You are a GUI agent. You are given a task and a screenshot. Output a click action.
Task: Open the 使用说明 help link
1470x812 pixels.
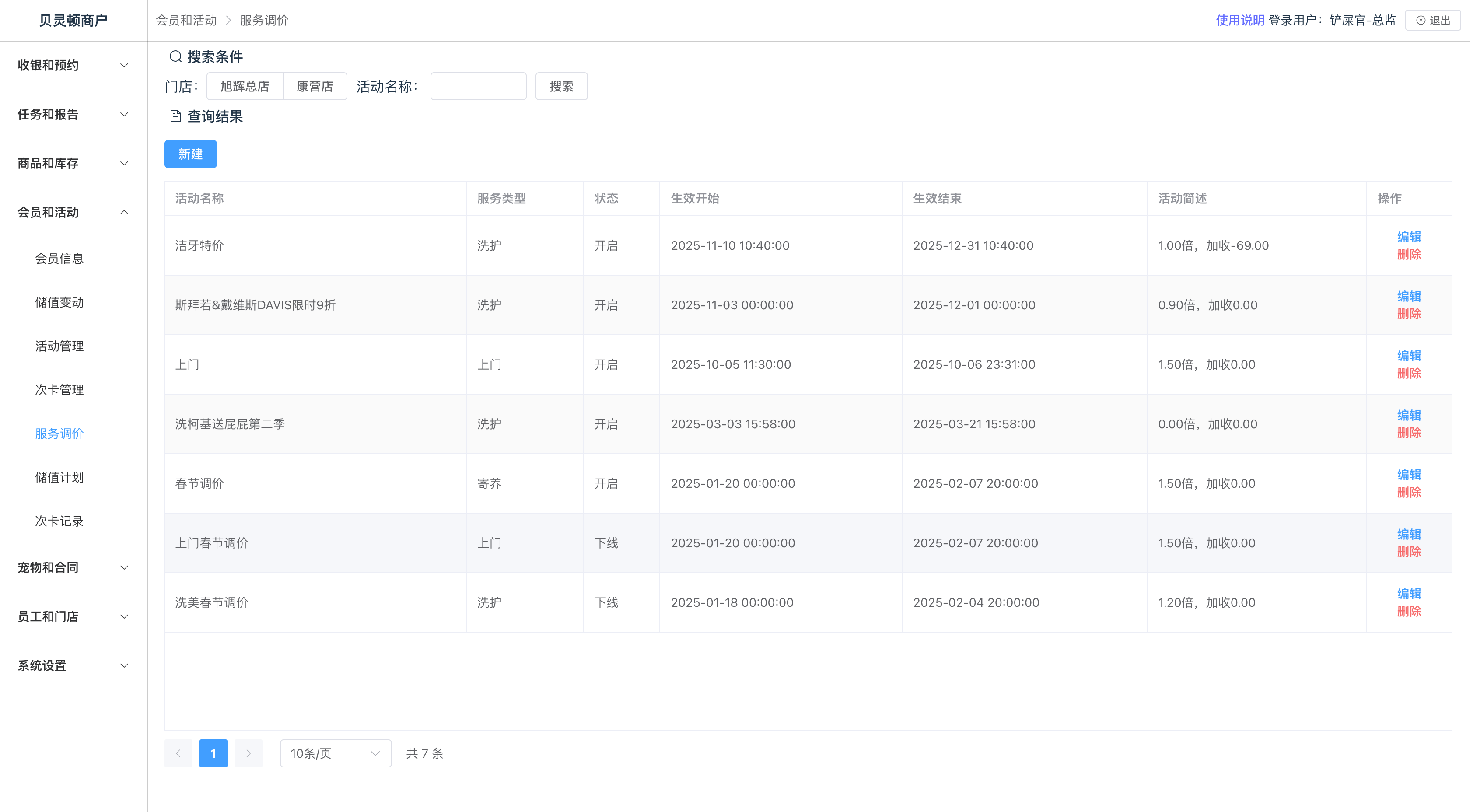[1239, 21]
